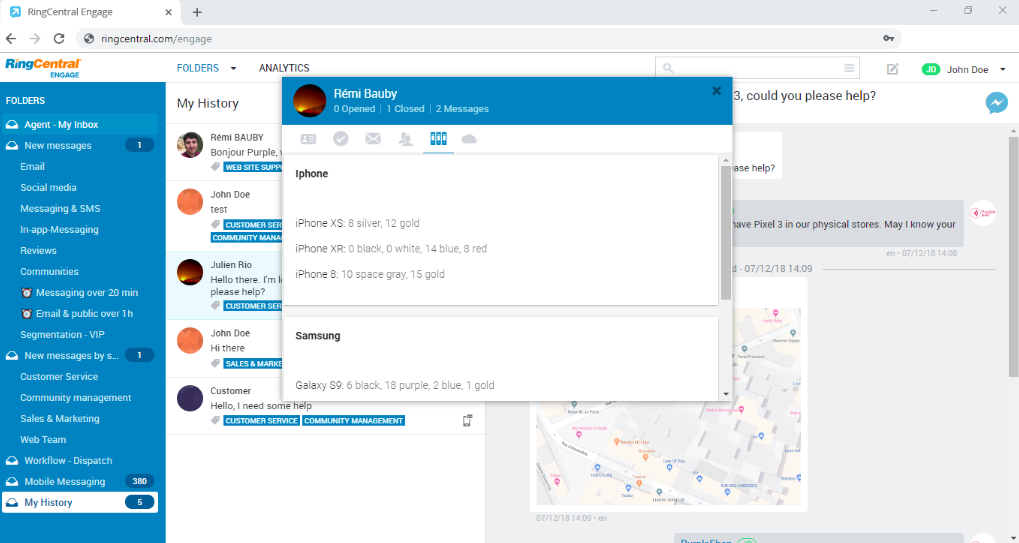Viewport: 1019px width, 543px height.
Task: Click the popup's vertical scrollbar
Action: click(x=725, y=232)
